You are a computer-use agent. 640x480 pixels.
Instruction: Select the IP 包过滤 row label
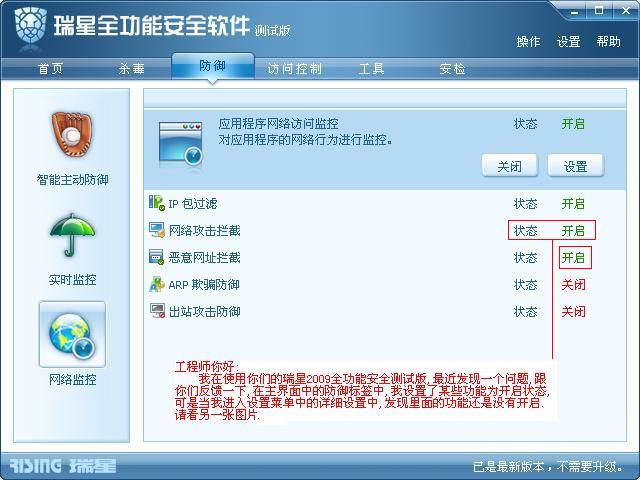coord(193,203)
